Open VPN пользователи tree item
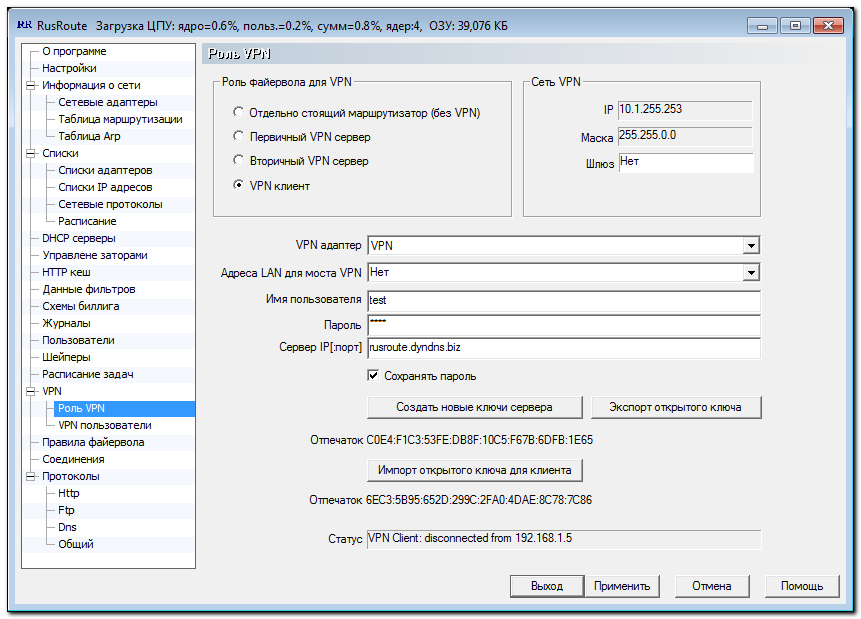The width and height of the screenshot is (861, 619). 104,426
